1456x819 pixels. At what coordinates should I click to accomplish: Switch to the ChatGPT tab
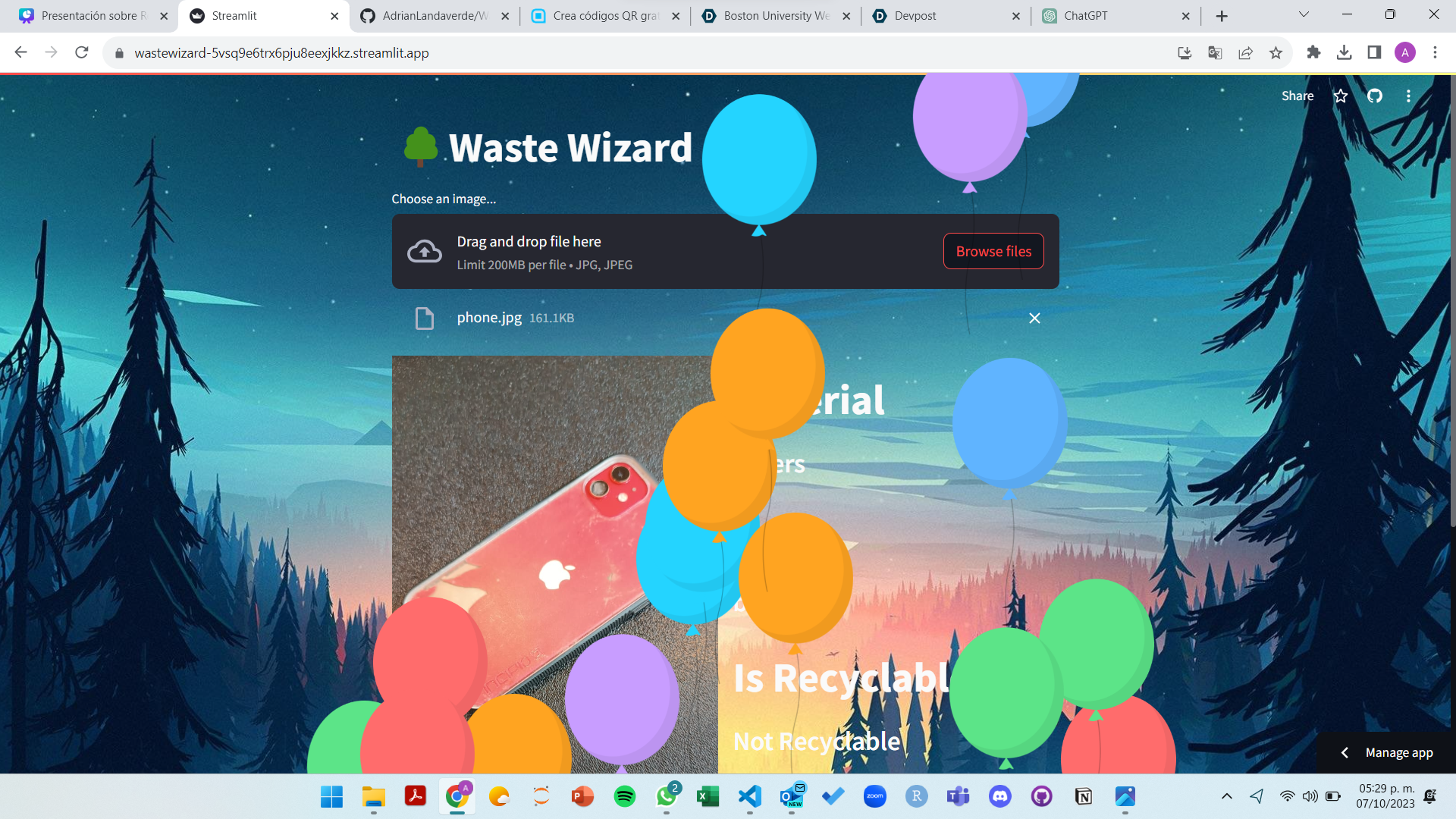pyautogui.click(x=1084, y=16)
